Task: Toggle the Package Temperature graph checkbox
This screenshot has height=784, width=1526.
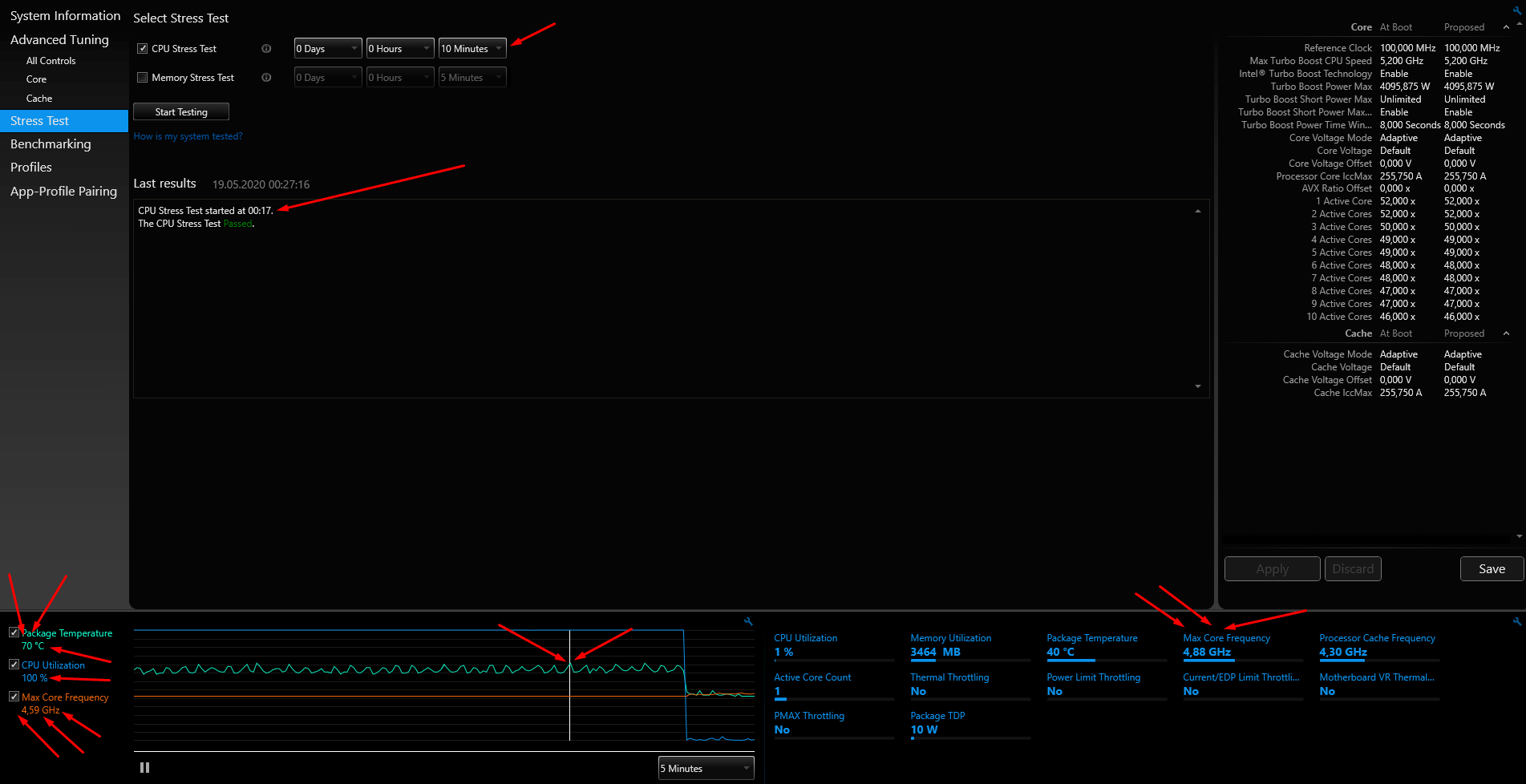Action: (x=14, y=632)
